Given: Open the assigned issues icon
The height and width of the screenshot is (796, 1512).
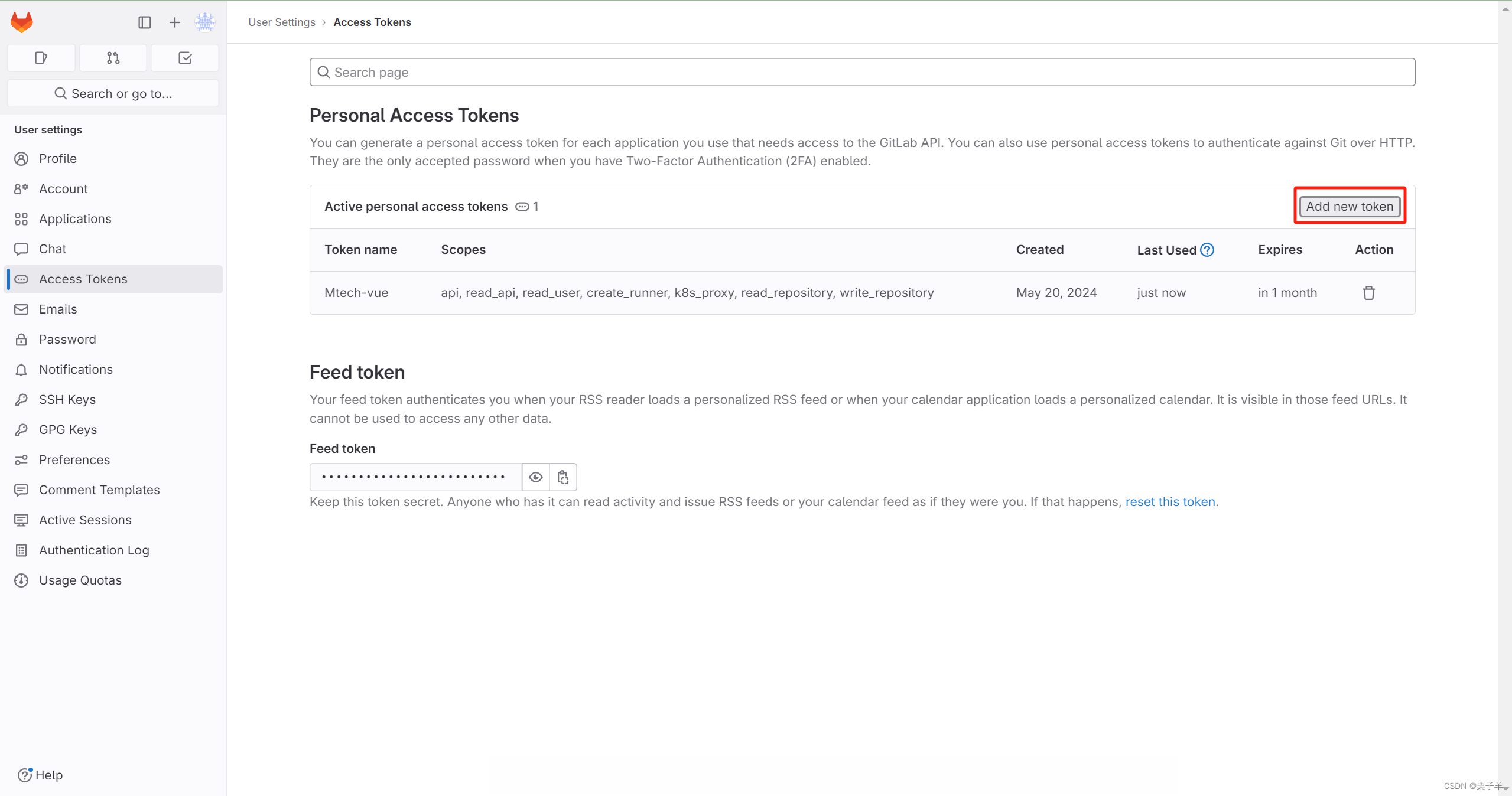Looking at the screenshot, I should point(41,58).
